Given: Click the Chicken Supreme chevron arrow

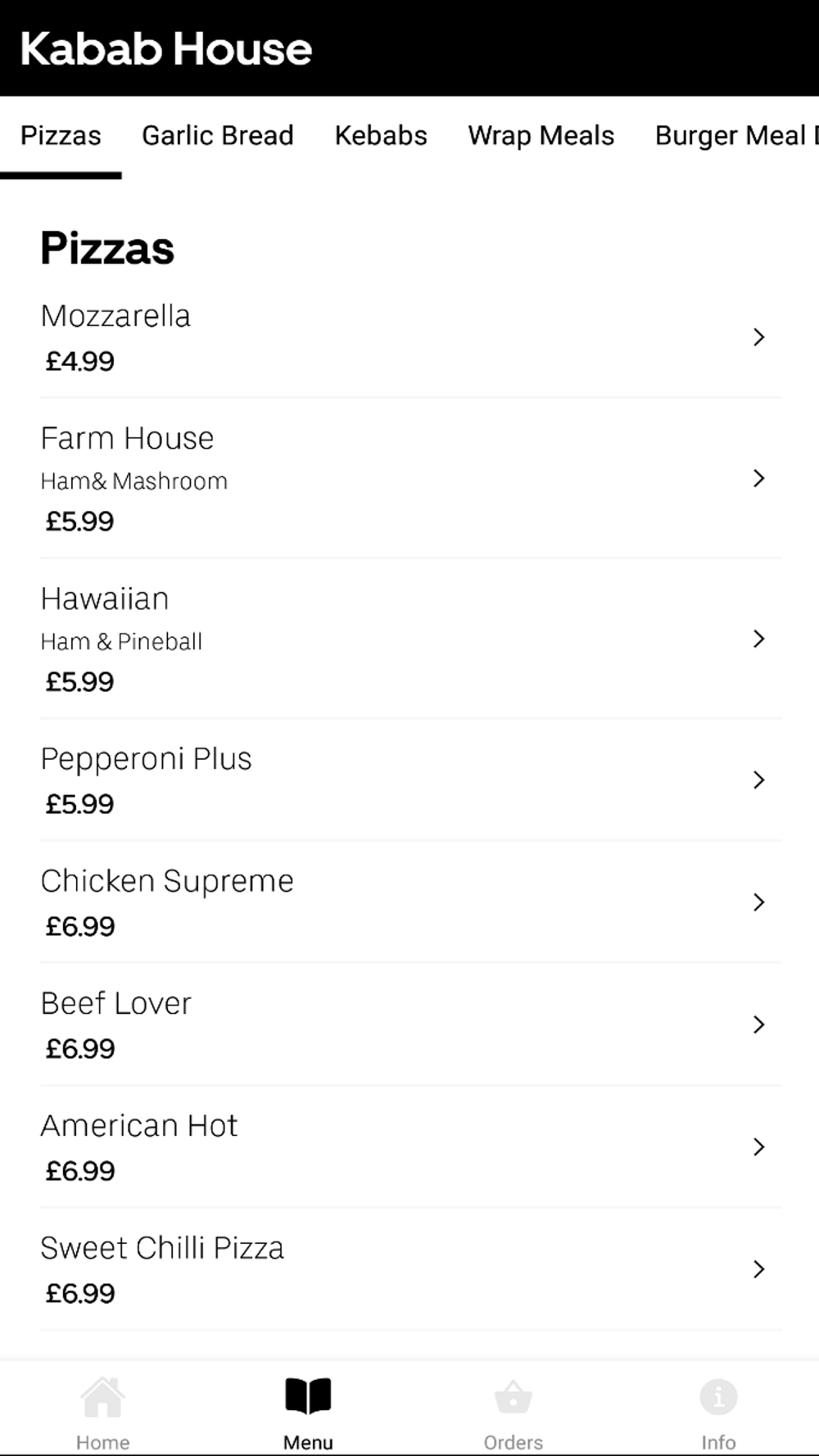Looking at the screenshot, I should (x=758, y=902).
